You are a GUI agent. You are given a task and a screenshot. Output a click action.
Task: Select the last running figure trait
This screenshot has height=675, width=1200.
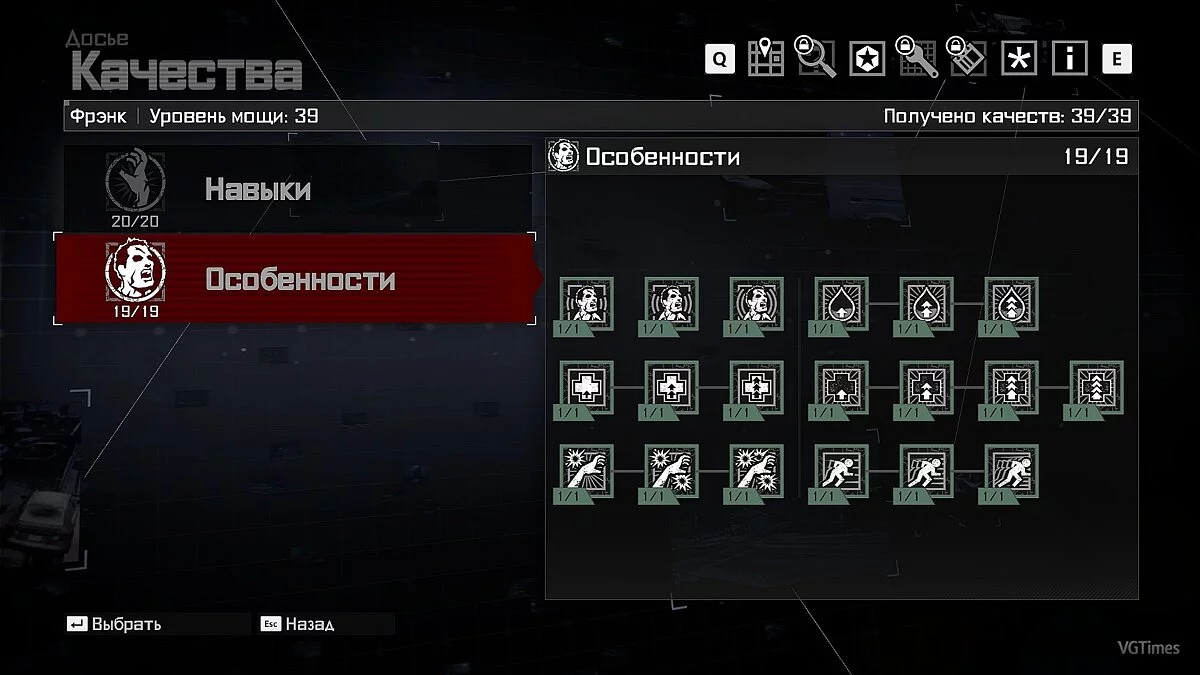pyautogui.click(x=1011, y=473)
